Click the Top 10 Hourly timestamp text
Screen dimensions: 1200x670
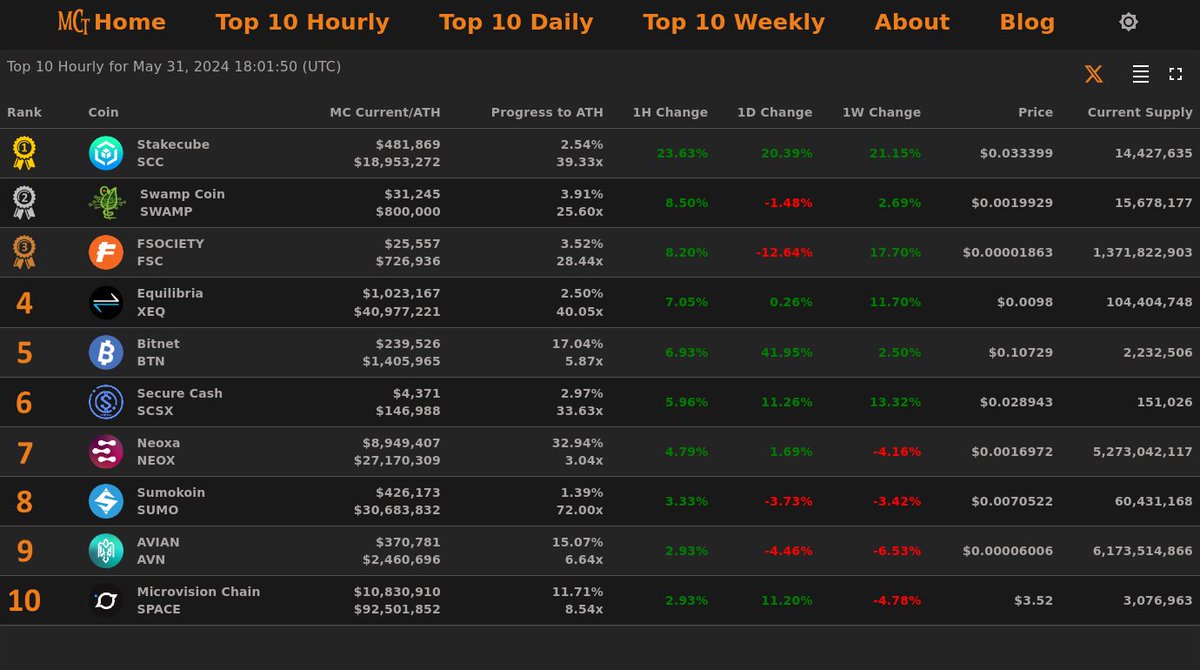(x=174, y=67)
